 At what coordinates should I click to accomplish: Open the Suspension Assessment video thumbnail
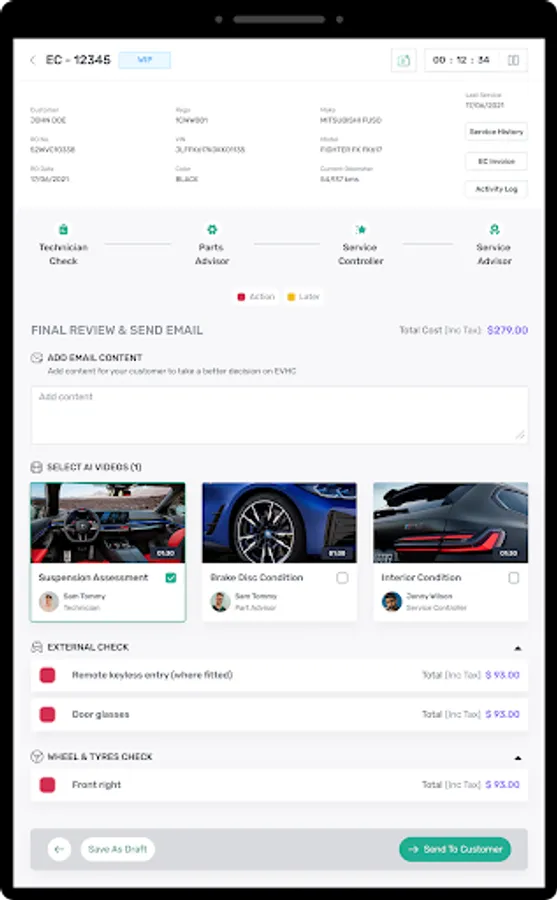coord(108,523)
